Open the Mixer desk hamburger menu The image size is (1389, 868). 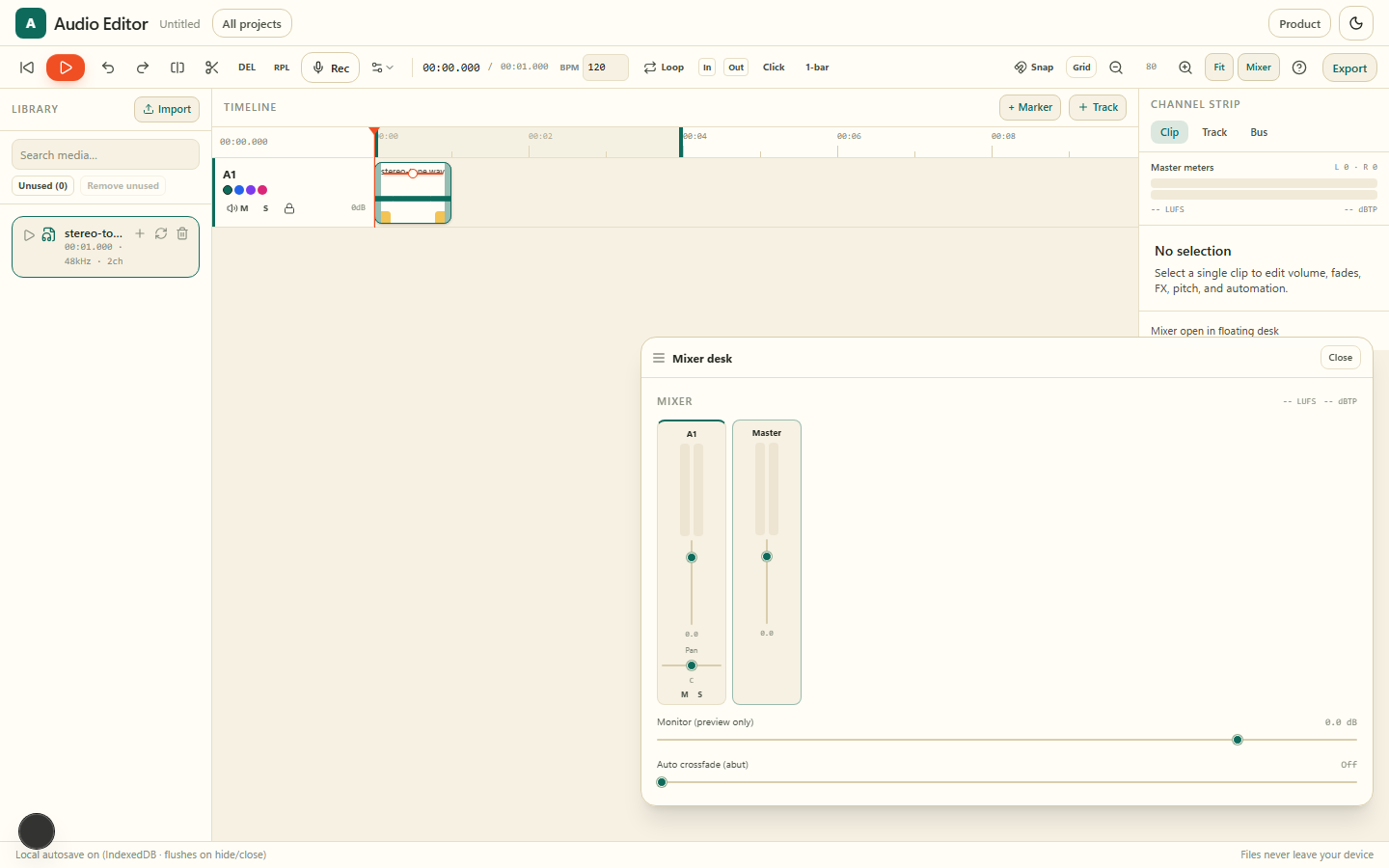(x=659, y=358)
